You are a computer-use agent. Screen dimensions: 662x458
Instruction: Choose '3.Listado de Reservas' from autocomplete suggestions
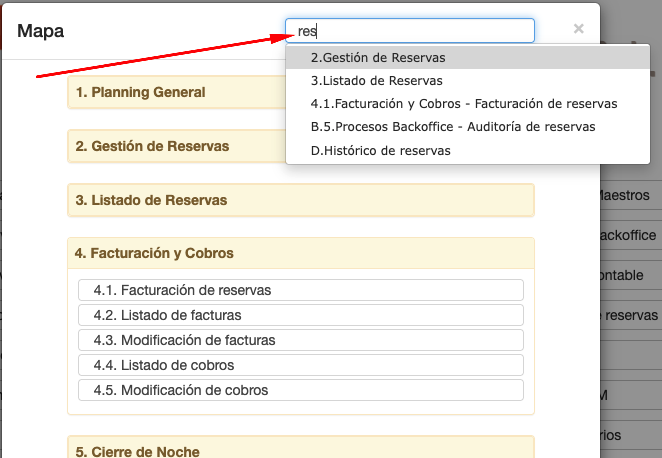[377, 81]
